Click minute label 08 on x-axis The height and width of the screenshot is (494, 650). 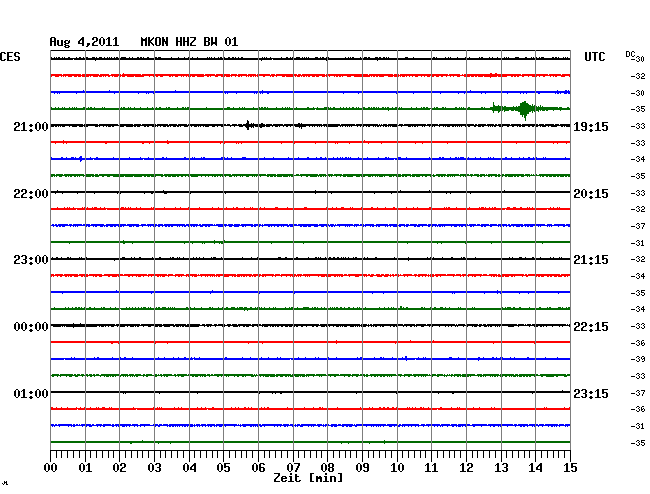[327, 467]
